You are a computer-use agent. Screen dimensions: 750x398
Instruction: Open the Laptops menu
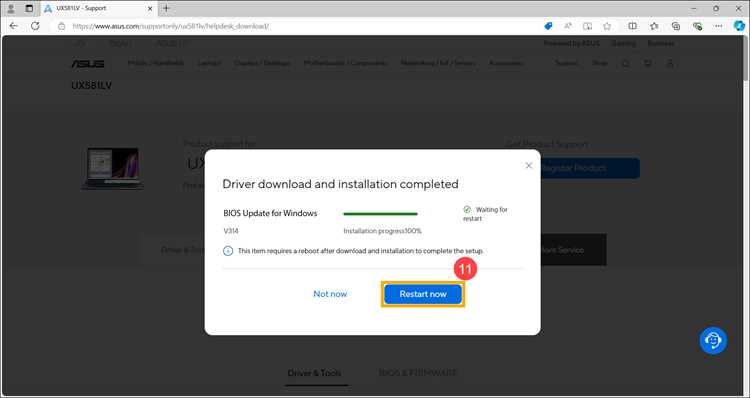(x=209, y=63)
